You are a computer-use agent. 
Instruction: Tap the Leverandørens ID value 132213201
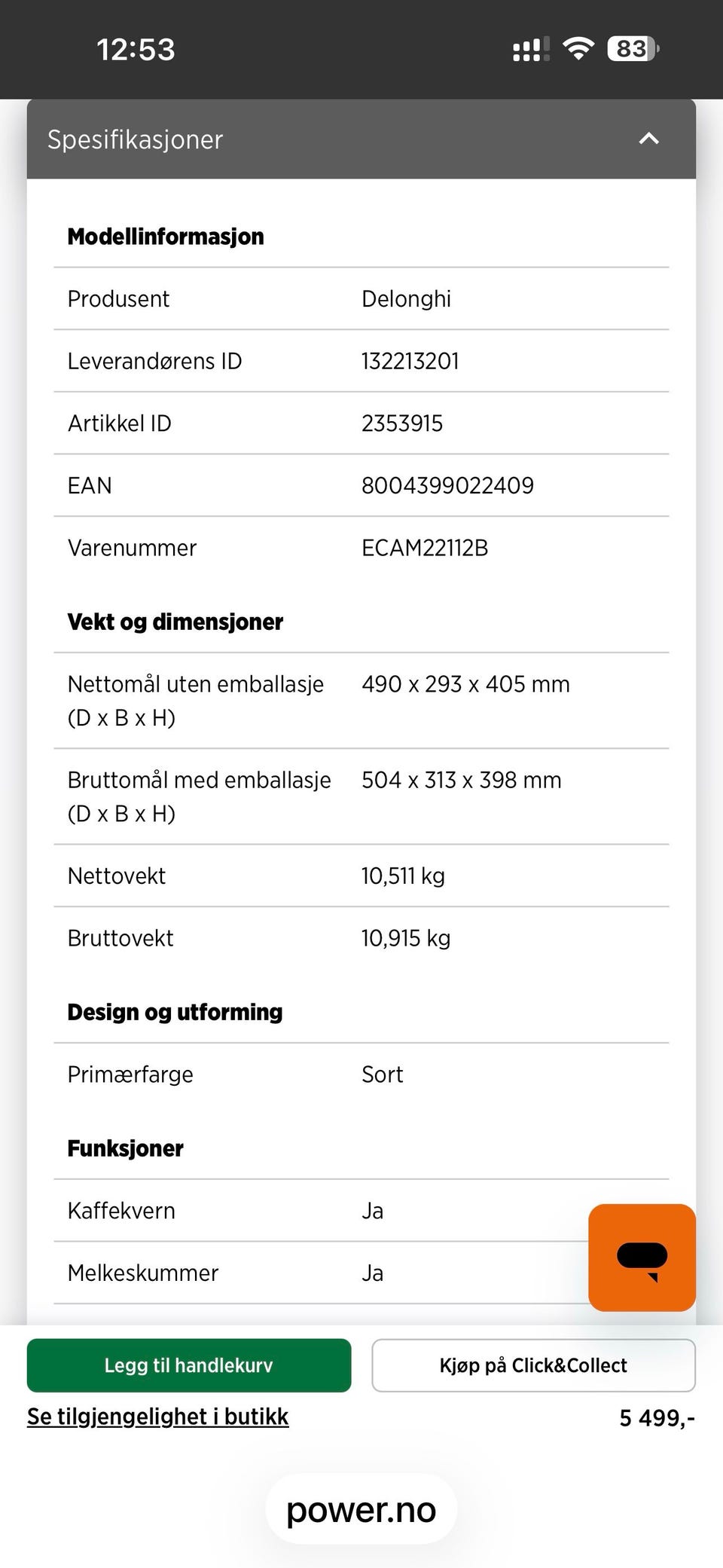click(410, 361)
